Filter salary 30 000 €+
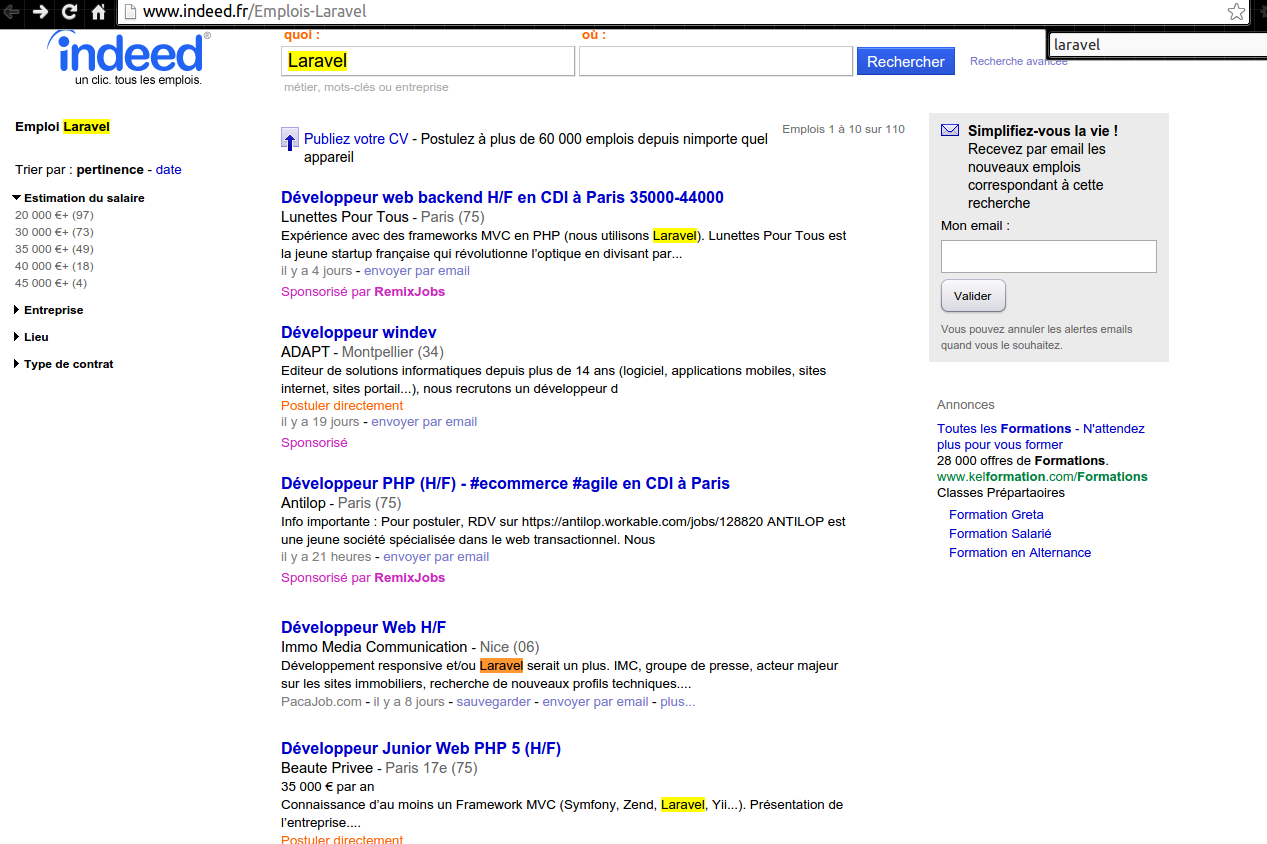 54,232
